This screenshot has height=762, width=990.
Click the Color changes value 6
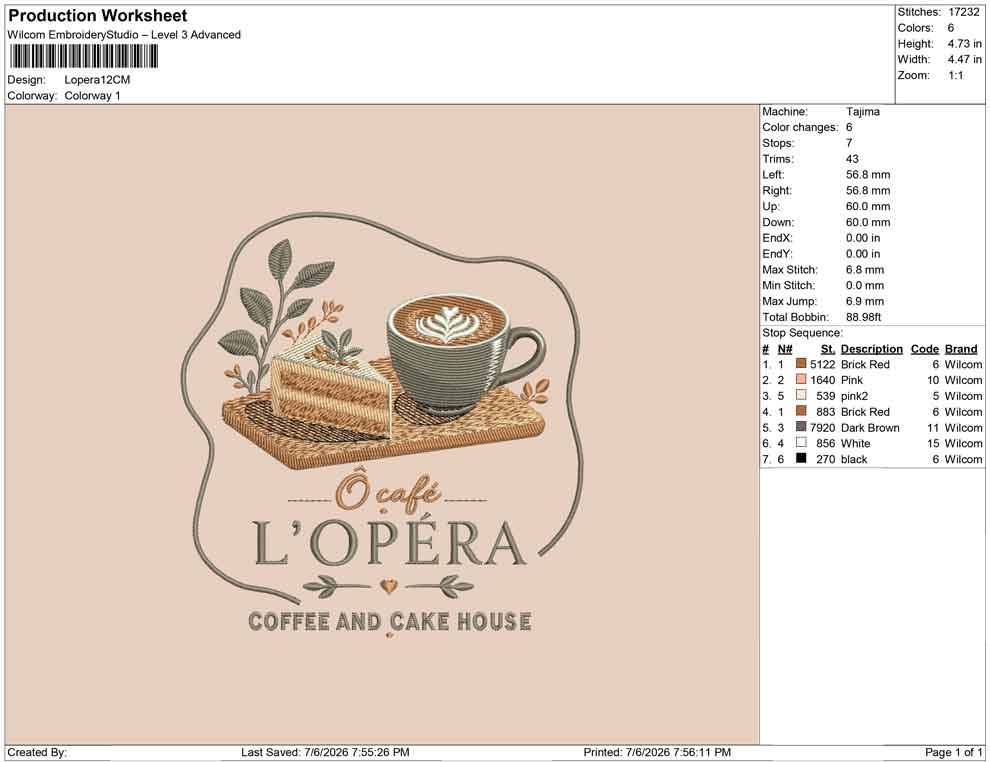click(x=849, y=127)
